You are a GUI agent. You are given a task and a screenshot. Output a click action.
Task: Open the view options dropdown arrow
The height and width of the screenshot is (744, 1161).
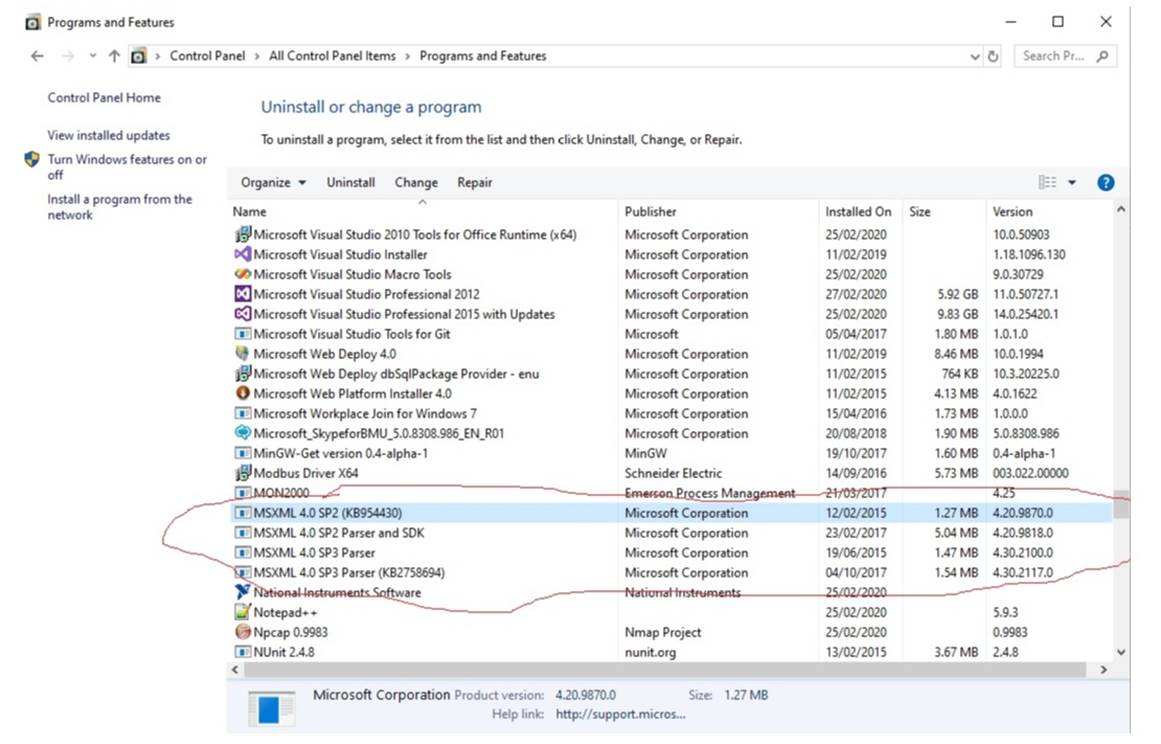click(1071, 183)
